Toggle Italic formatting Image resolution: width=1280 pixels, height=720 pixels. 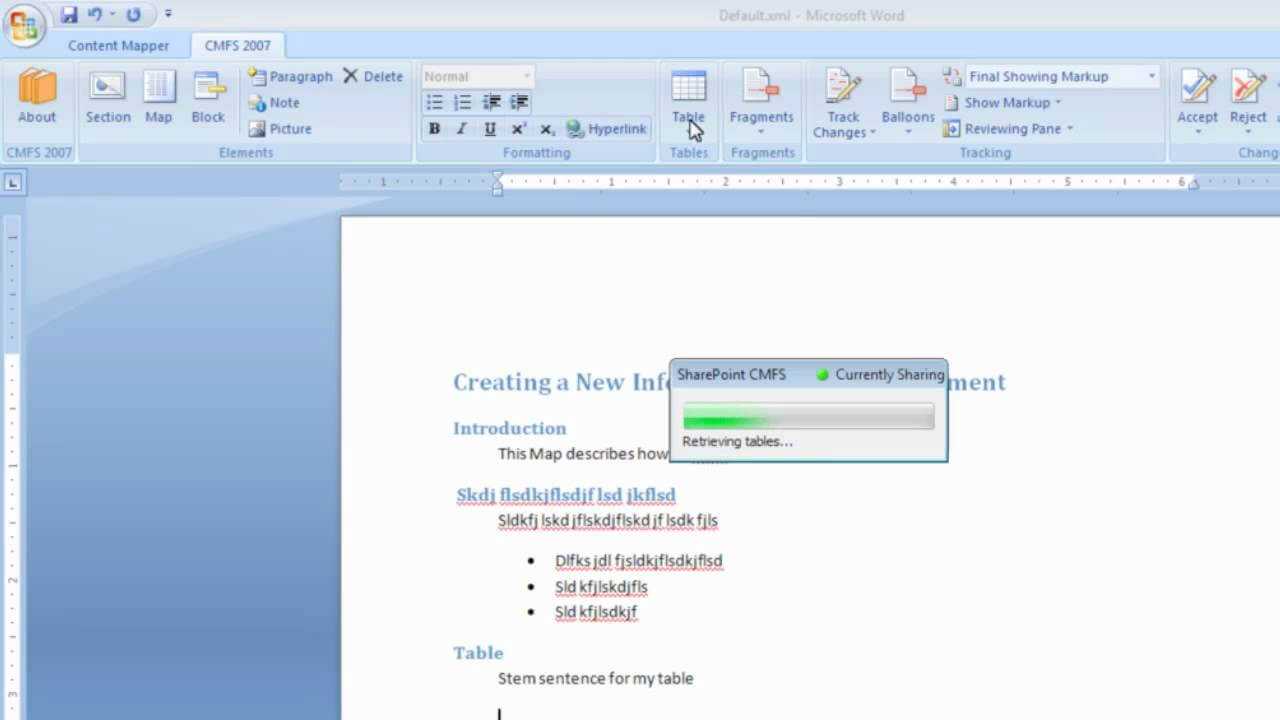click(x=461, y=129)
